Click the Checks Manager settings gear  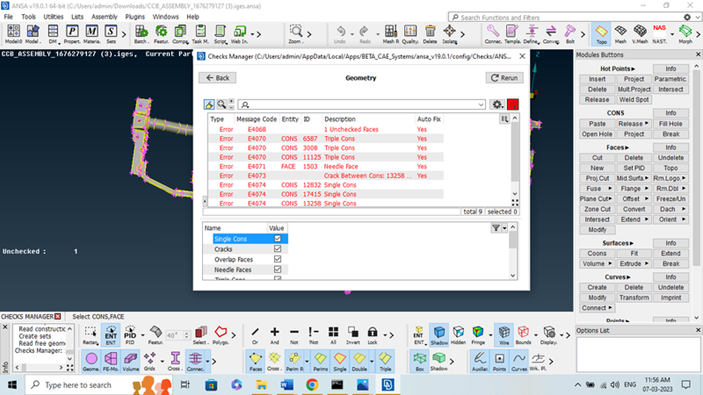pyautogui.click(x=497, y=104)
